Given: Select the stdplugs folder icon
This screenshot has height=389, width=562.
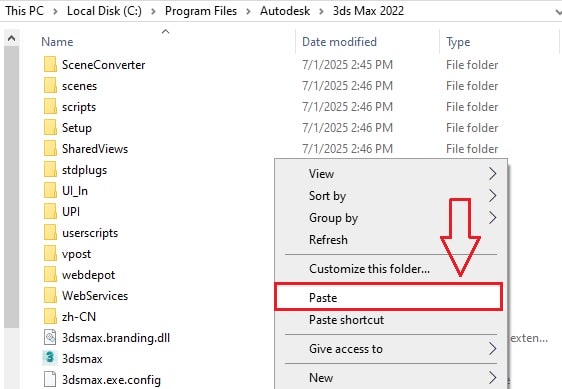Looking at the screenshot, I should tap(50, 170).
